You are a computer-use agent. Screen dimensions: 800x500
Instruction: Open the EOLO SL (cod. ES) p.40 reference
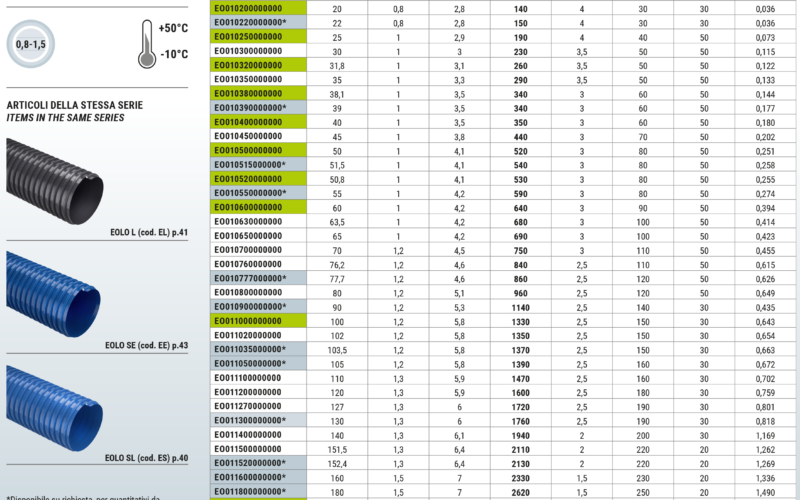[x=146, y=458]
